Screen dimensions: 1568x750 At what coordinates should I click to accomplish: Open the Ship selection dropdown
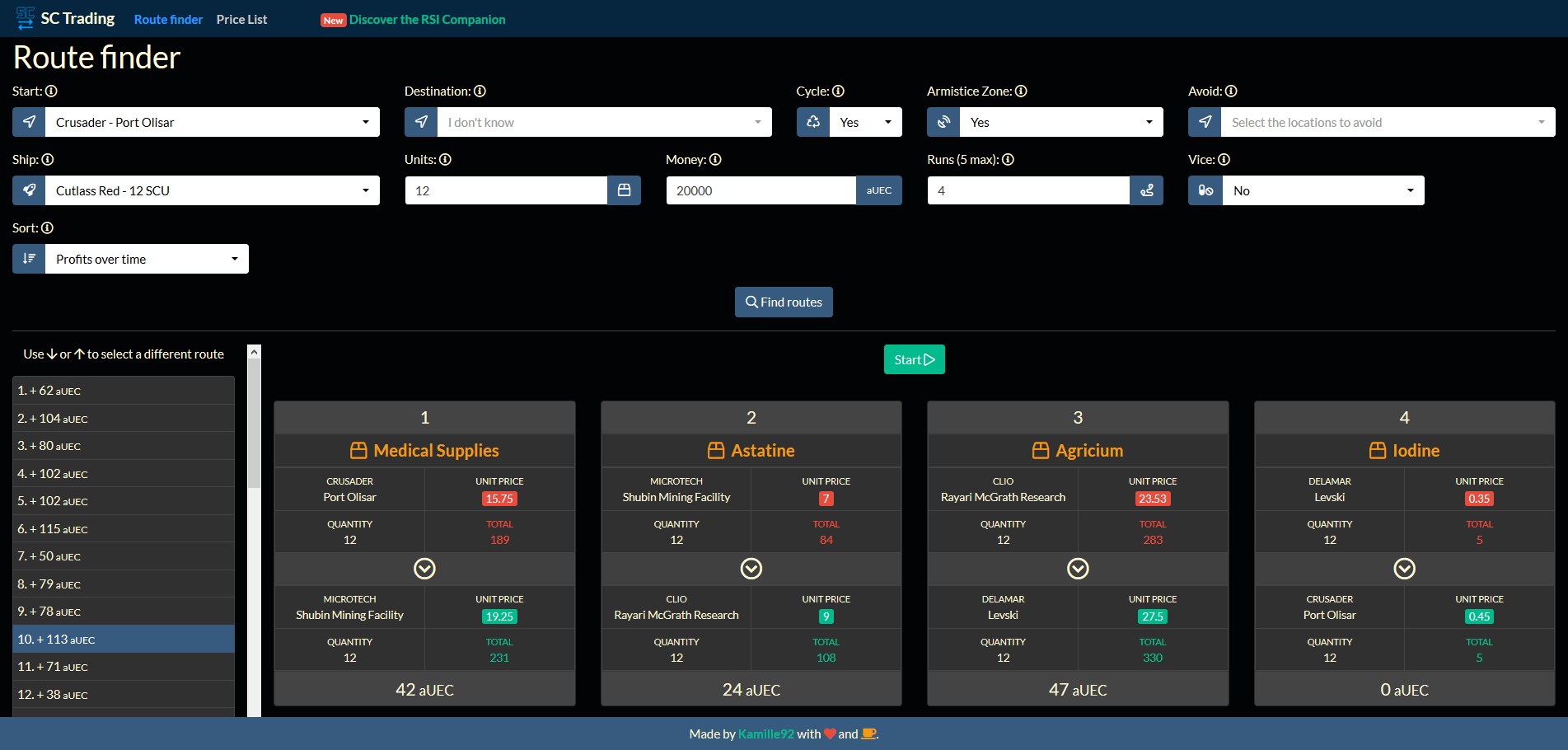pos(213,190)
